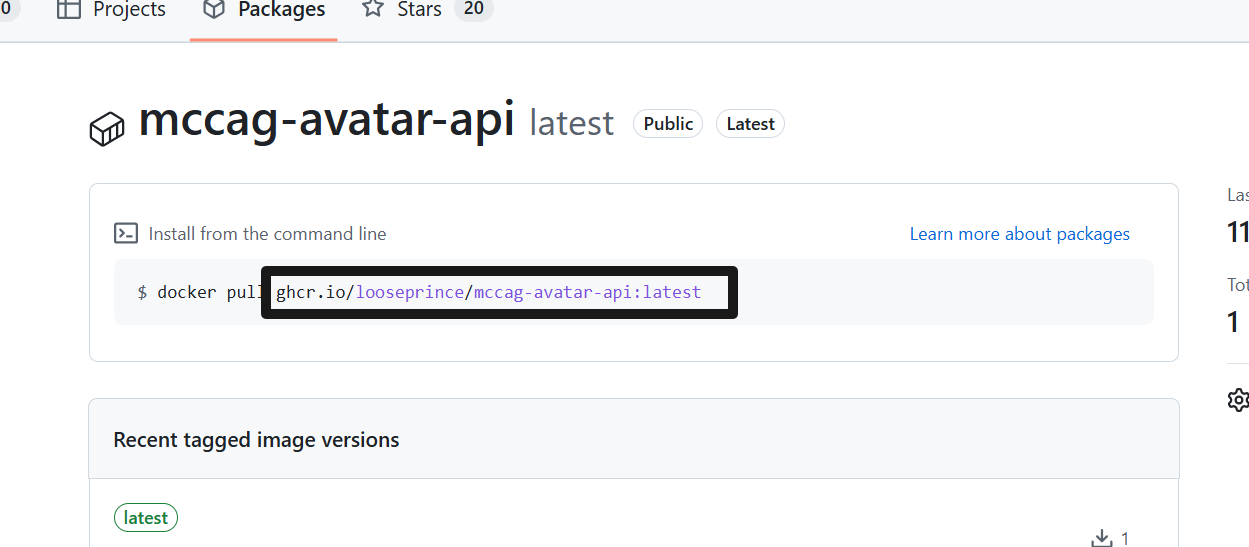Open the Learn more about packages link
Screen dimensions: 1249x547
pyautogui.click(x=1019, y=234)
